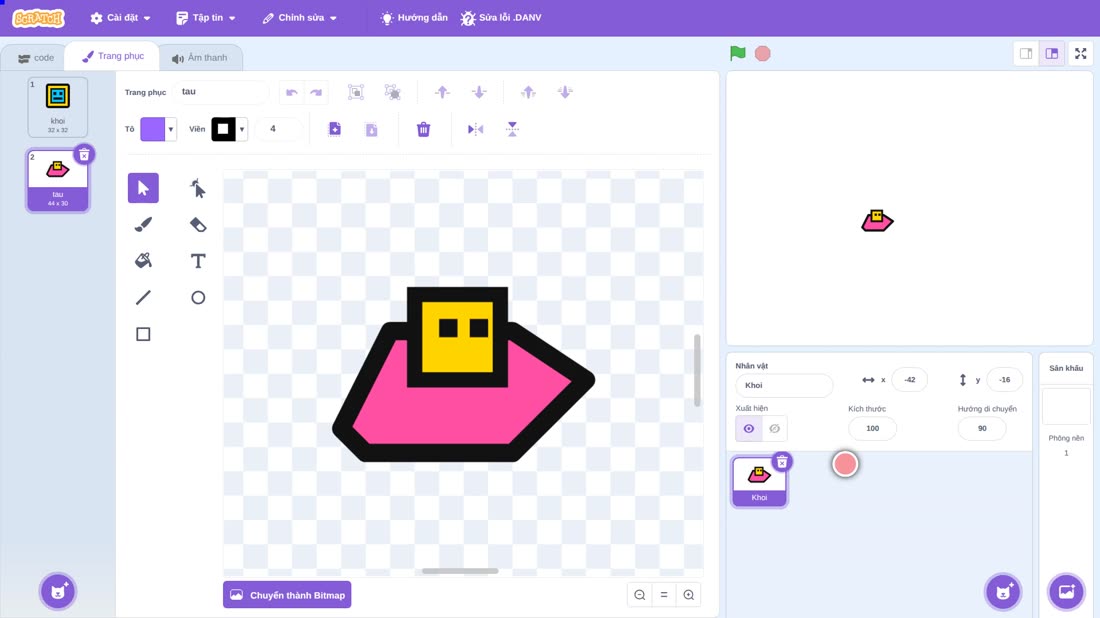Screen dimensions: 1100x618
Task: Open Hướng dẫn tutorials
Action: tap(414, 18)
